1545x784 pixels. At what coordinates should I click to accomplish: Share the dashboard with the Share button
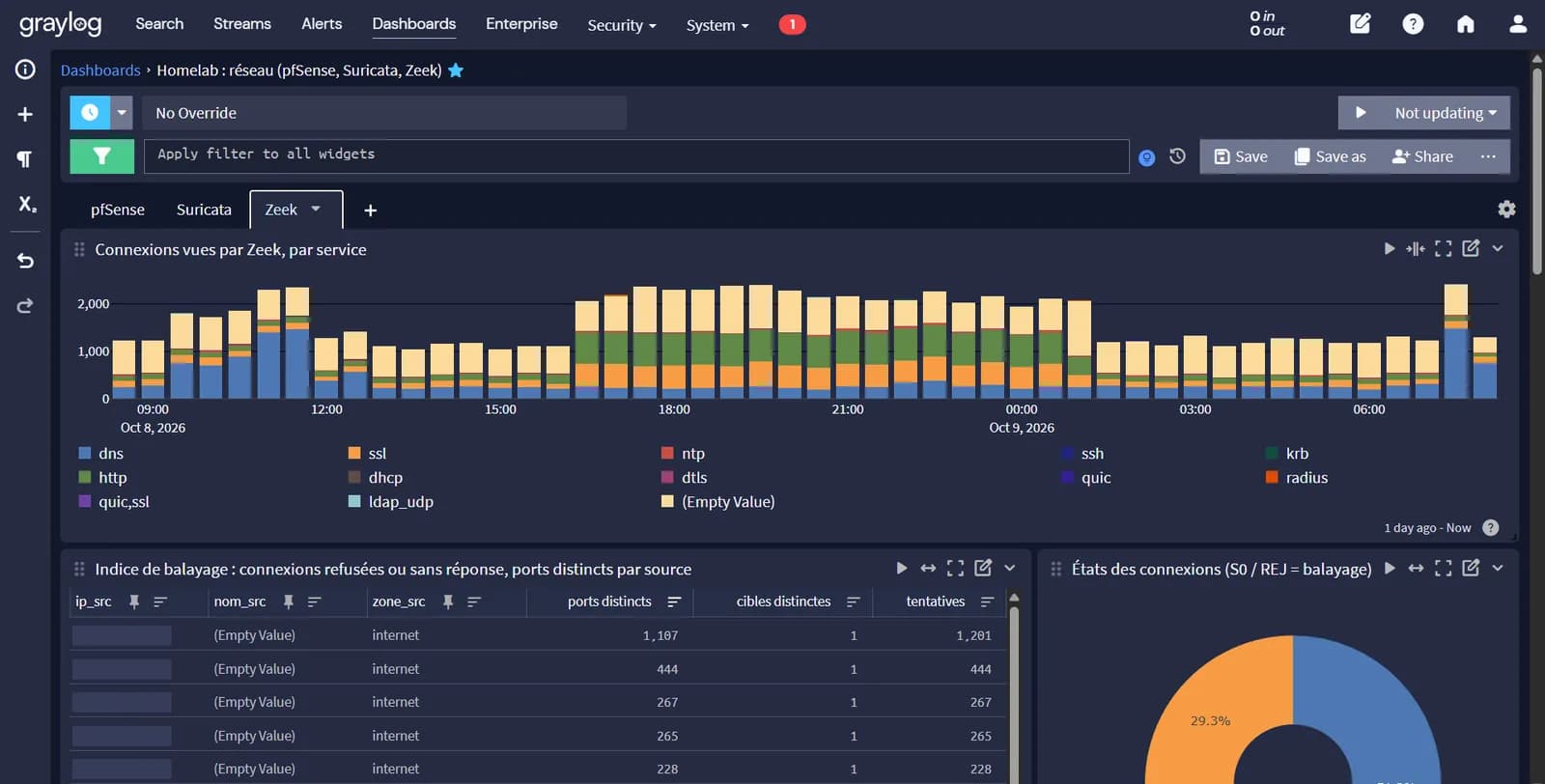coord(1422,156)
